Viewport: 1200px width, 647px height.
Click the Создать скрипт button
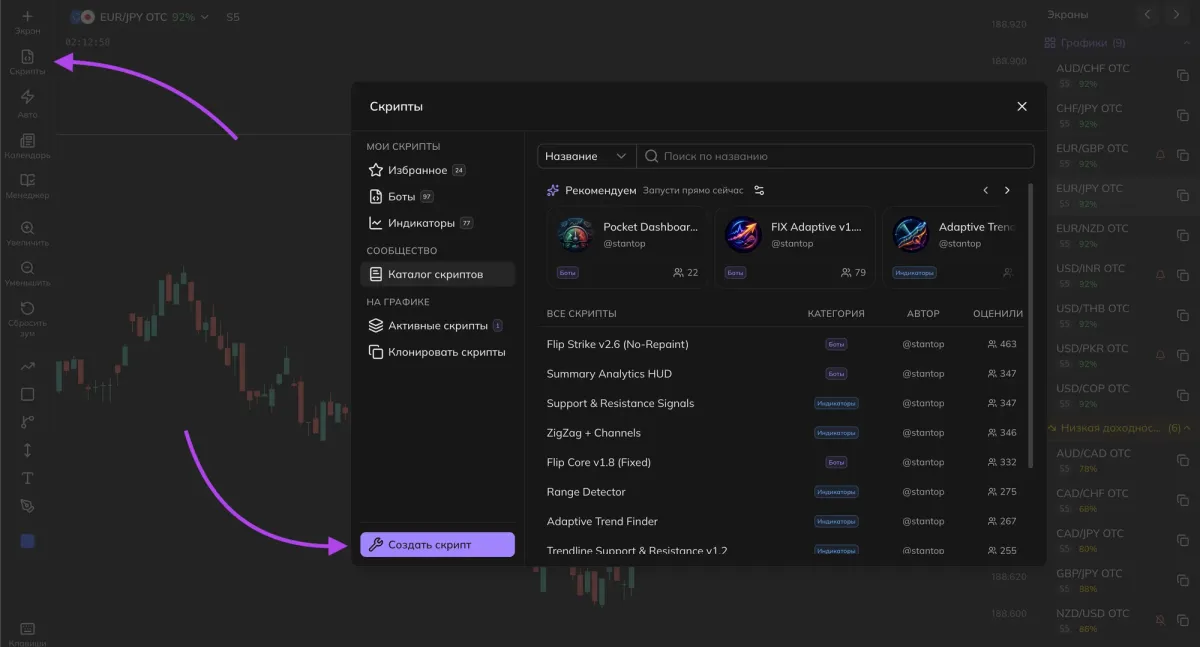point(438,545)
